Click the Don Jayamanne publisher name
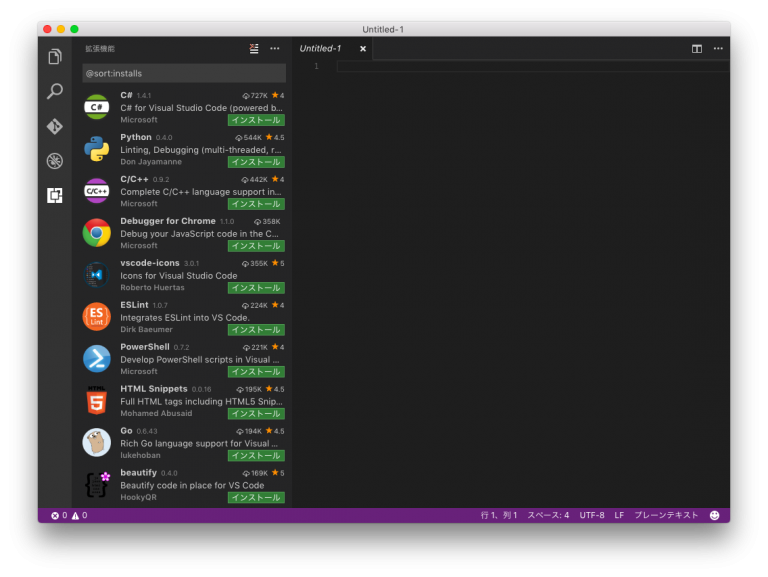 pyautogui.click(x=151, y=162)
